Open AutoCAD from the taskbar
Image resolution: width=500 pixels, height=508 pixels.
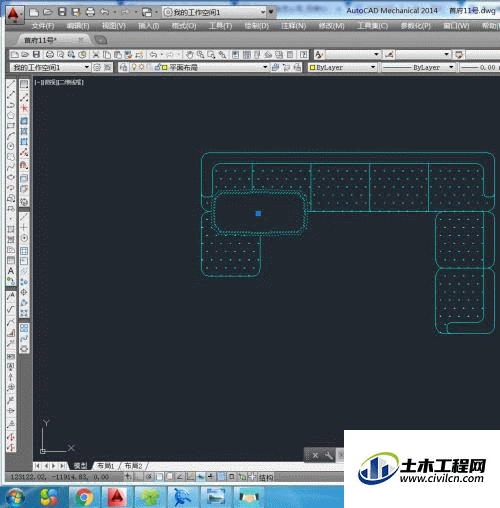(116, 497)
